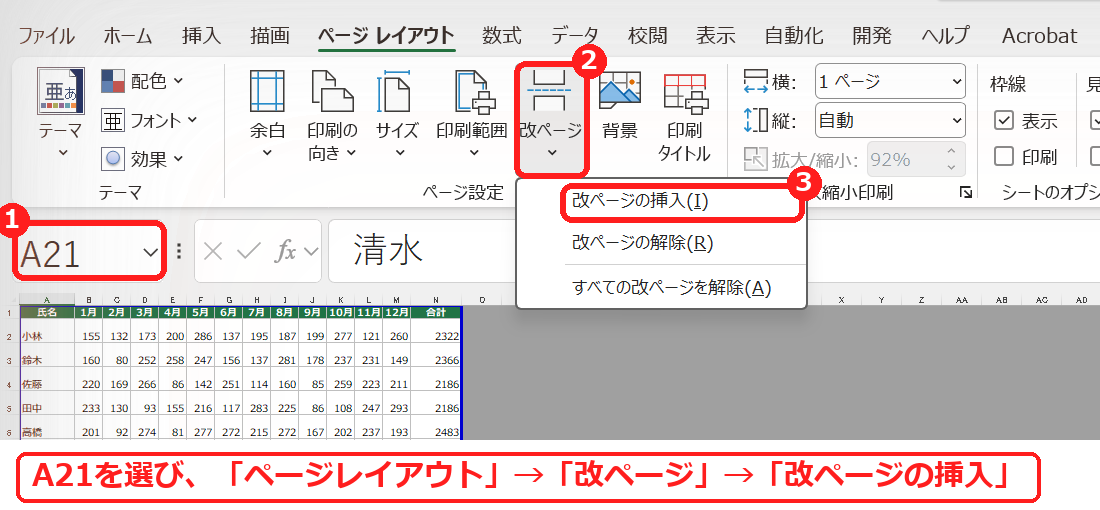
Task: Select the 合計 header cell
Action: pos(436,312)
